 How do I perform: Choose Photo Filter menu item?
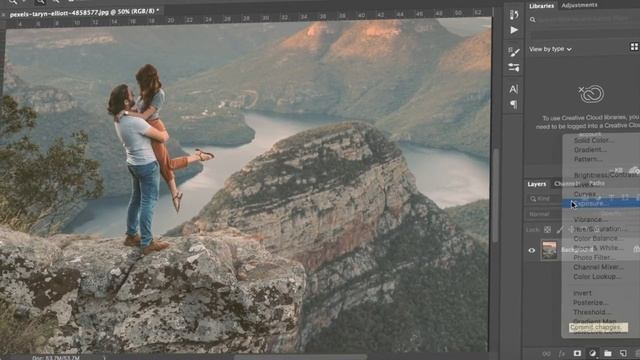(x=594, y=258)
